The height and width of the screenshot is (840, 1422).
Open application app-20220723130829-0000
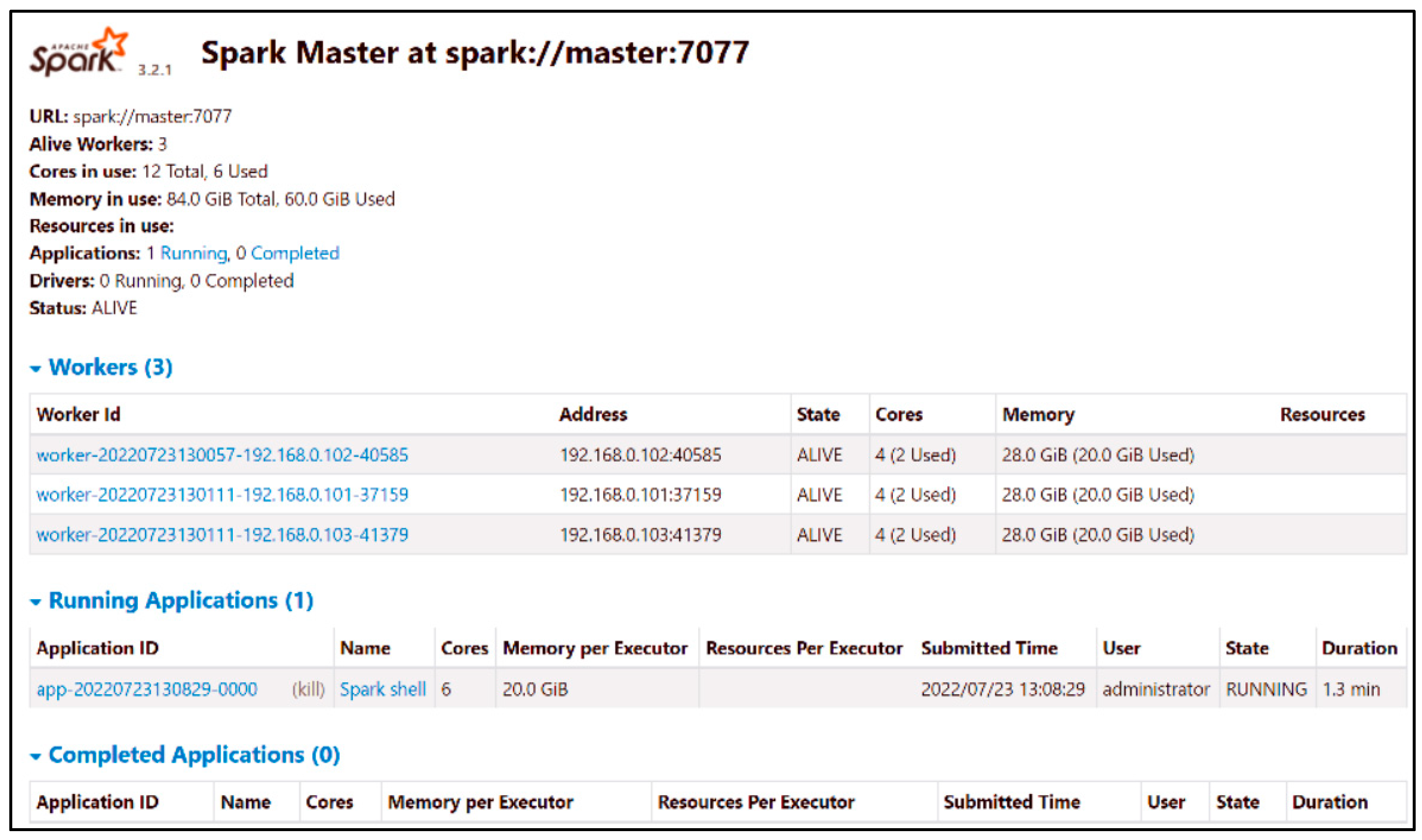click(147, 689)
